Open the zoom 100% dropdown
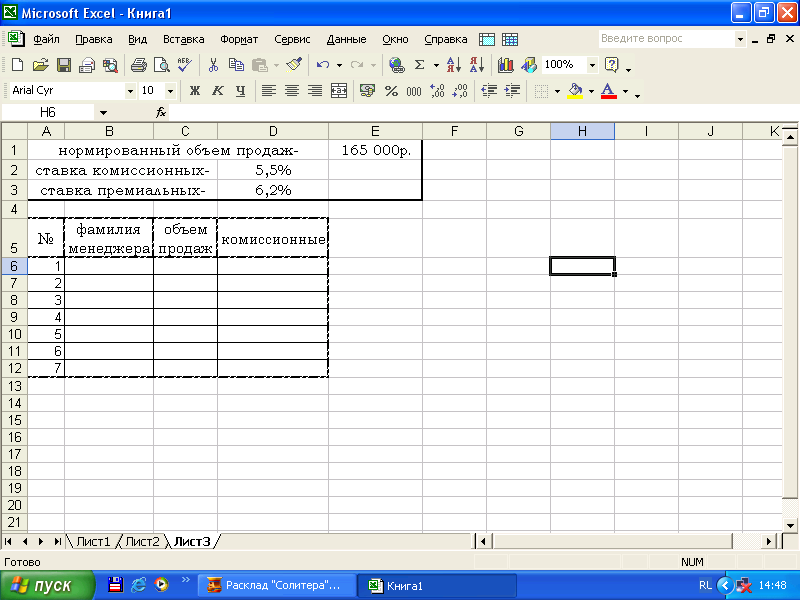The image size is (800, 600). pos(592,65)
